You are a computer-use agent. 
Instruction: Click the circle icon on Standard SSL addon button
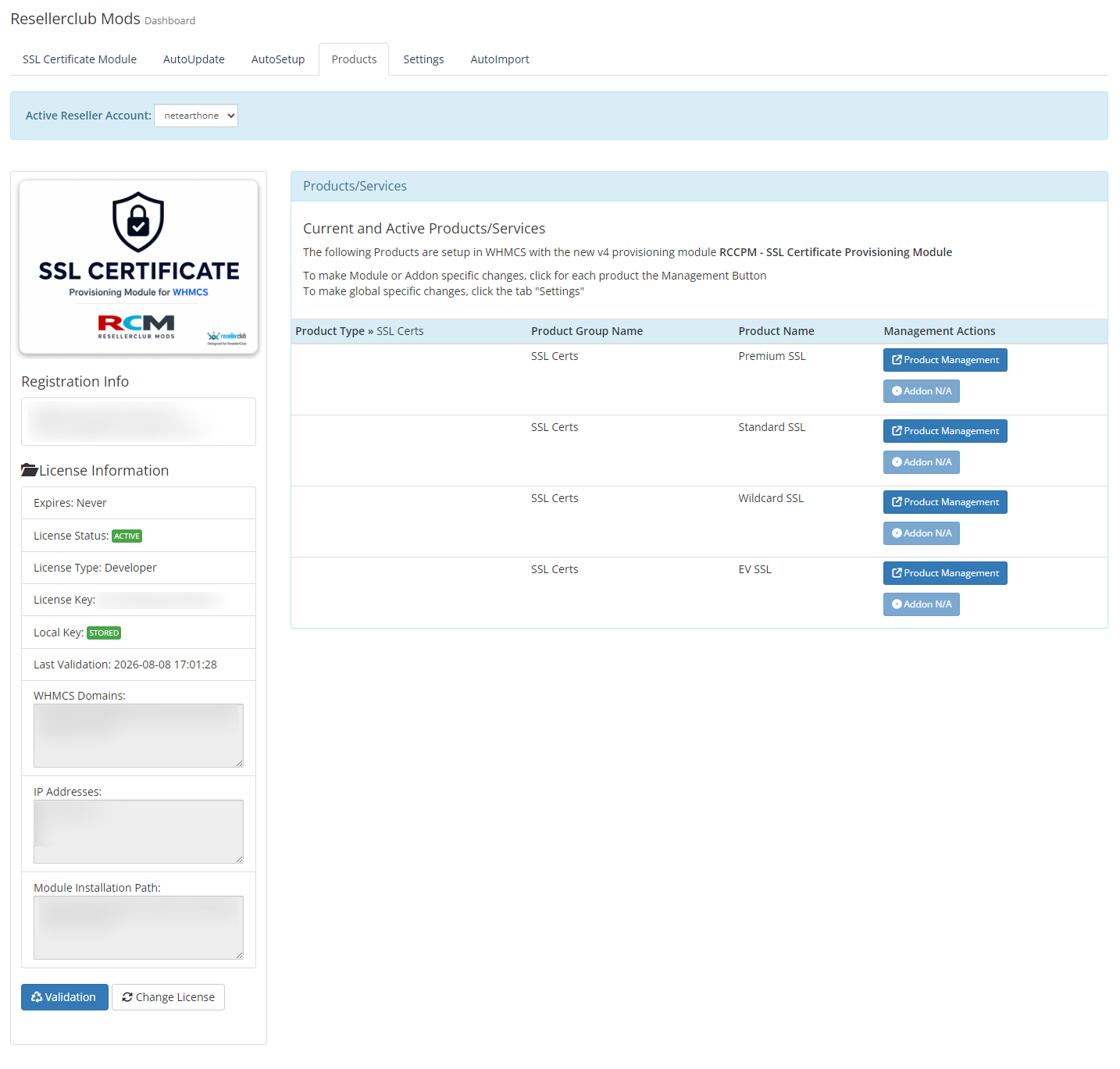(897, 462)
